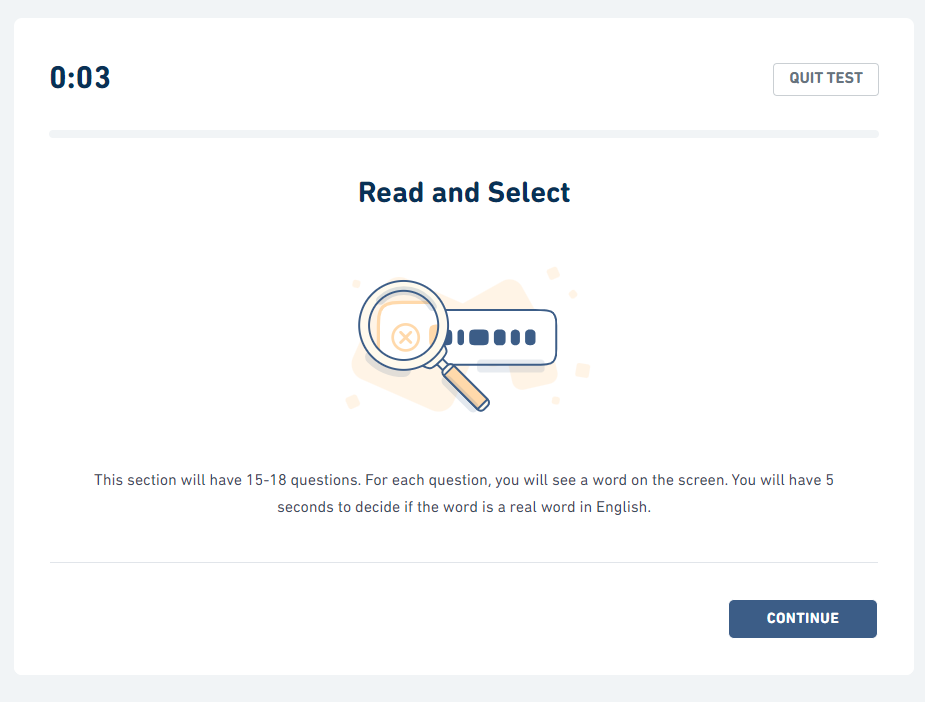Click the tiny dot at illustration's upper right
This screenshot has width=925, height=702.
click(572, 294)
